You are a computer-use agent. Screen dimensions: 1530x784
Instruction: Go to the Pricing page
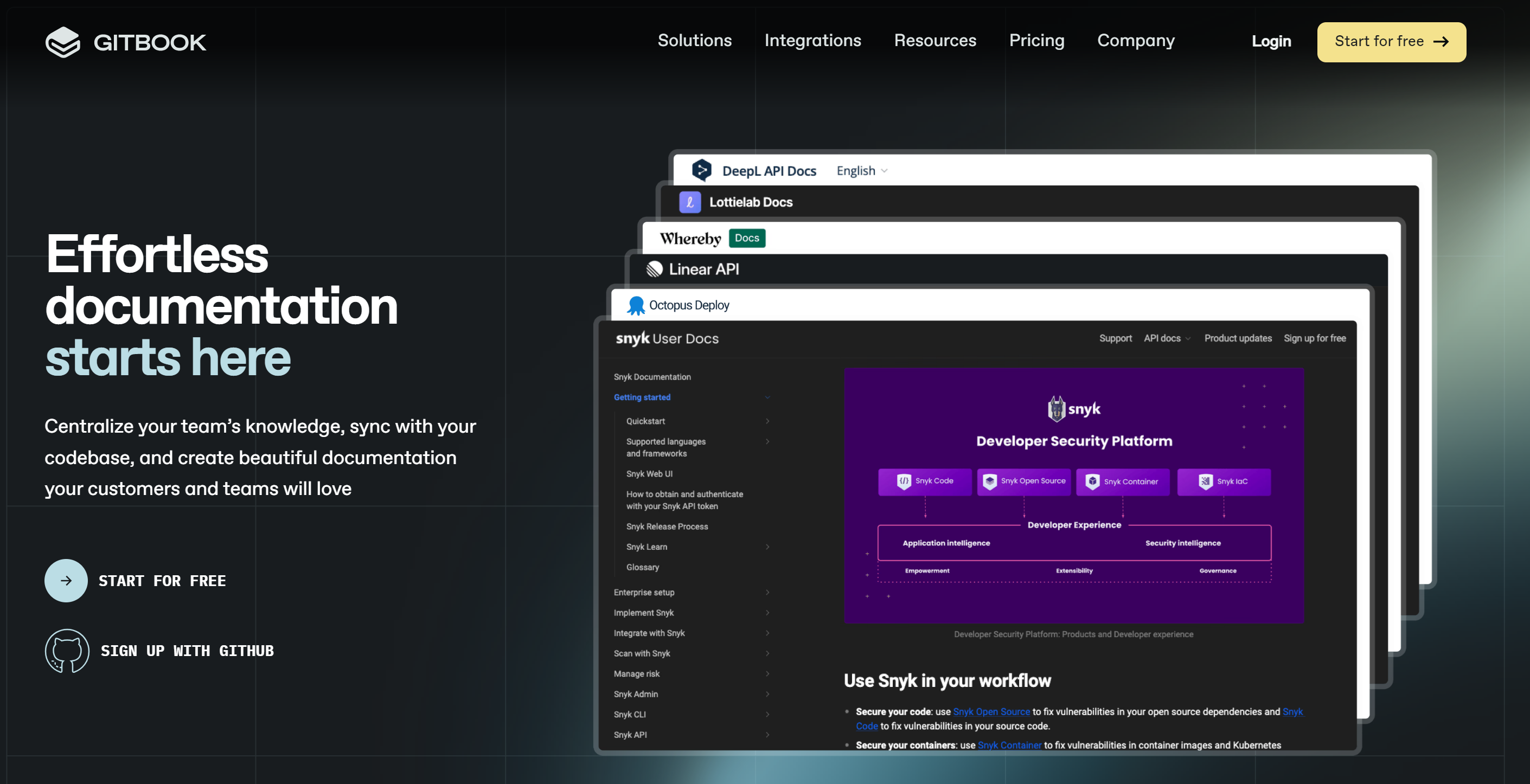click(x=1036, y=40)
